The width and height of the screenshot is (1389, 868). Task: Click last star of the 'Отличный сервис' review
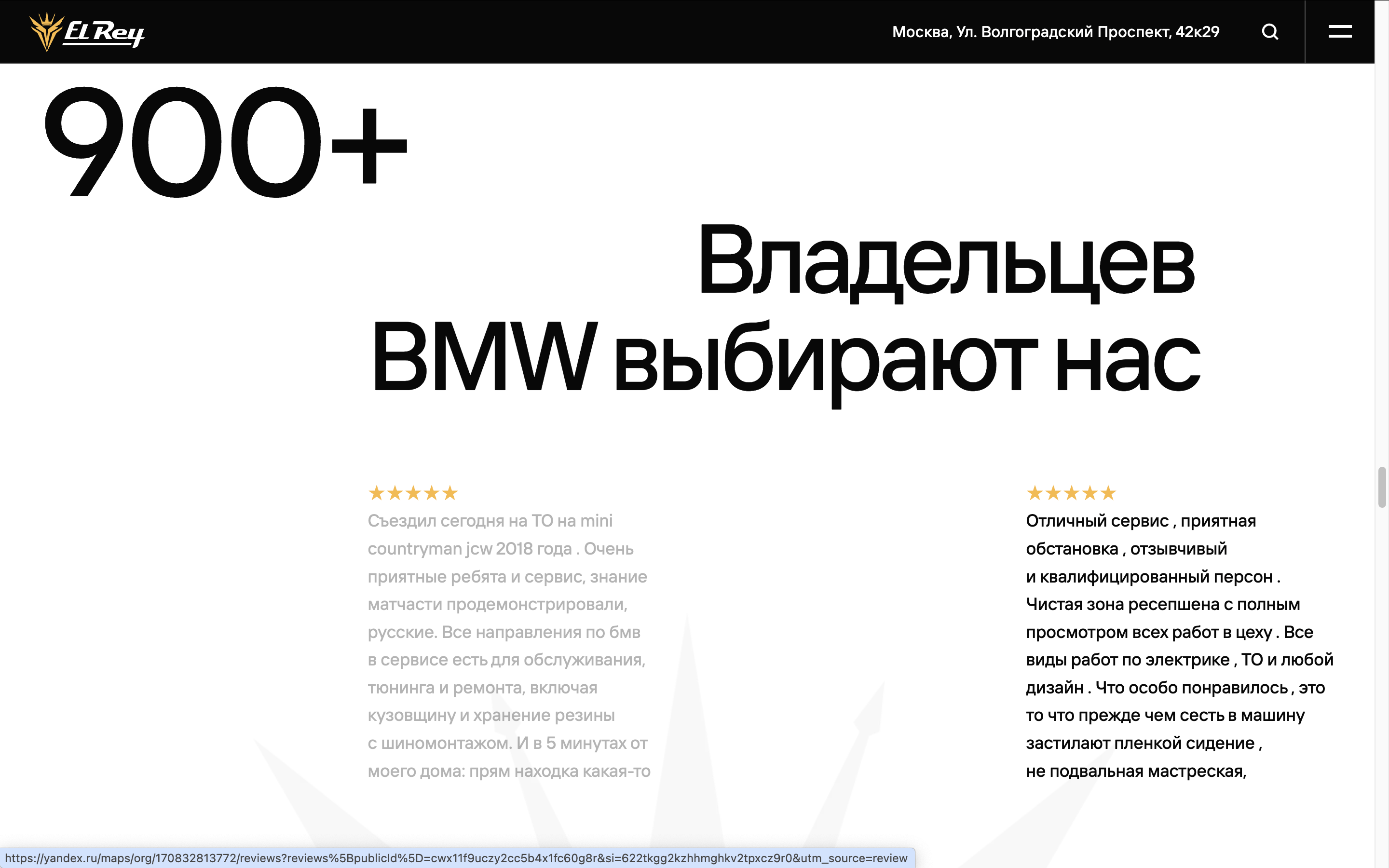(1108, 492)
